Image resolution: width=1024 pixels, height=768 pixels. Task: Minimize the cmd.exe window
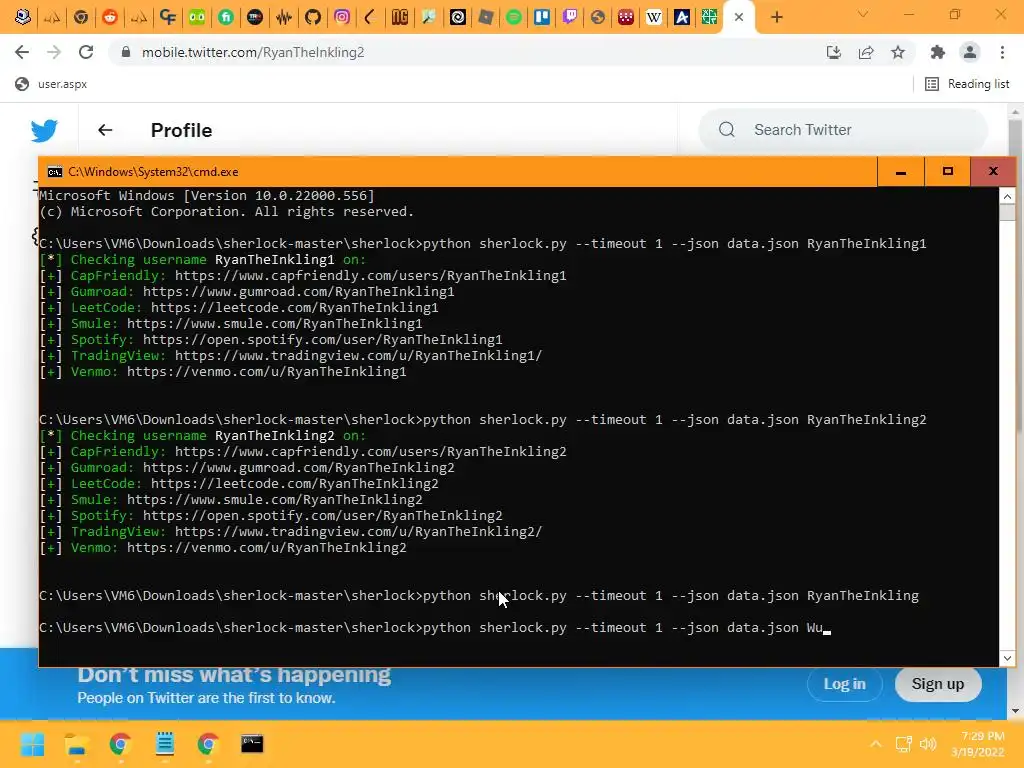[901, 172]
